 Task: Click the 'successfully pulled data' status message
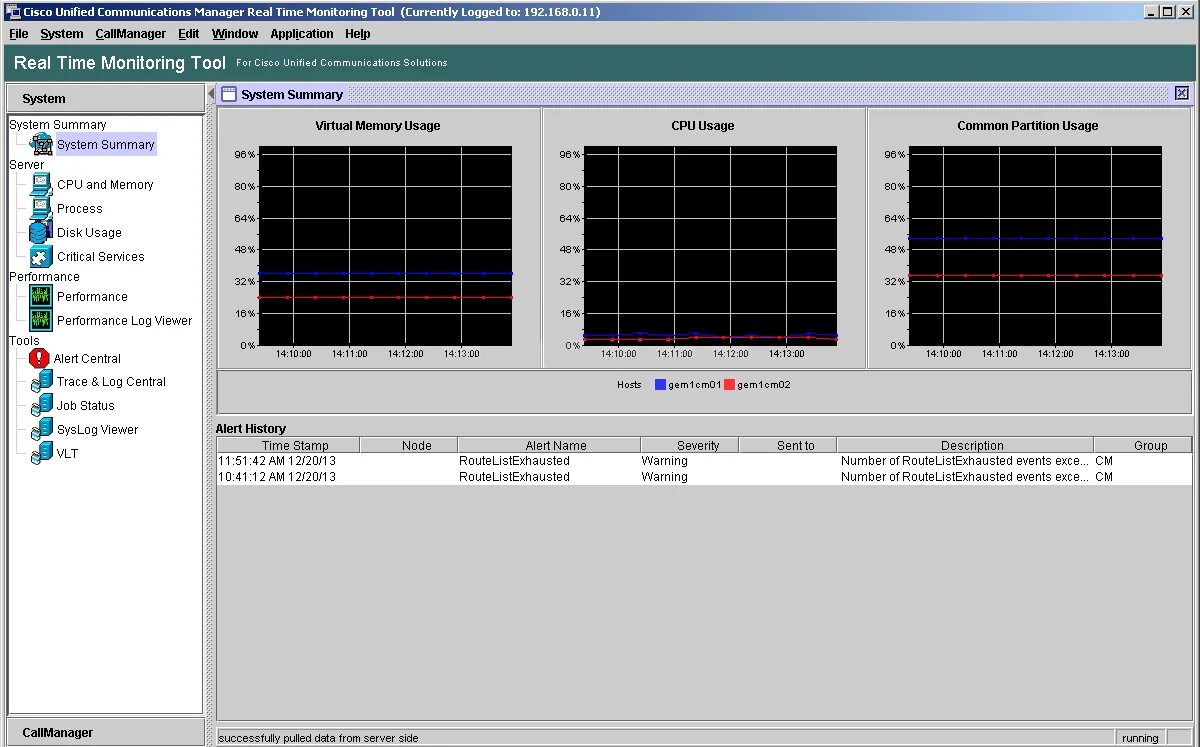[x=319, y=738]
